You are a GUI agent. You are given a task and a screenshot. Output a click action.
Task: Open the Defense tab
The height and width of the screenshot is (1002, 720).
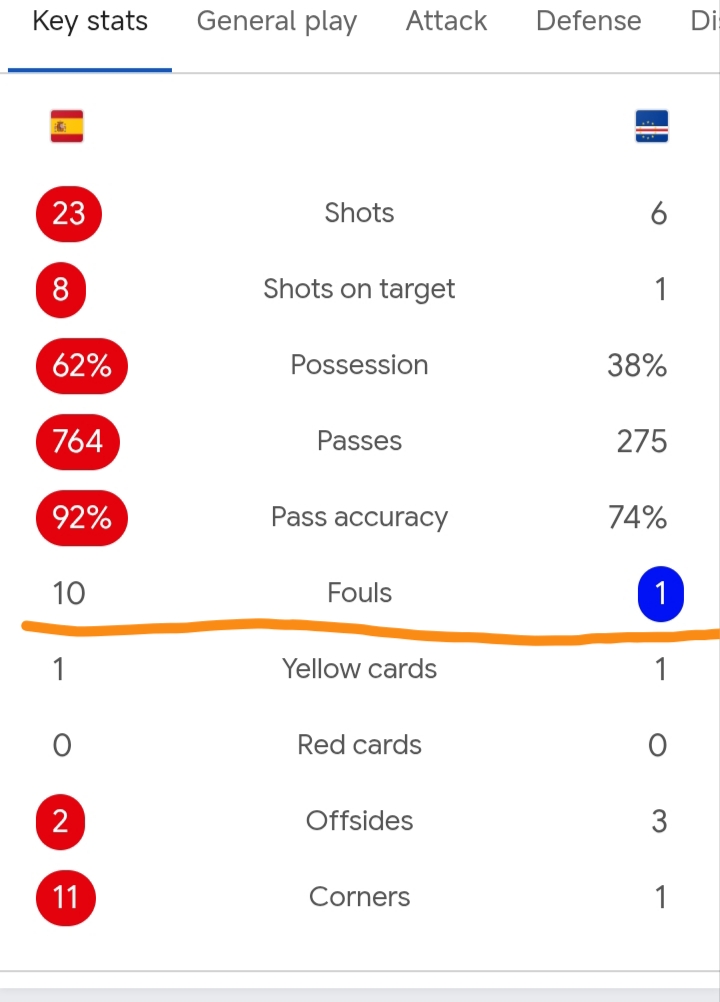point(588,21)
